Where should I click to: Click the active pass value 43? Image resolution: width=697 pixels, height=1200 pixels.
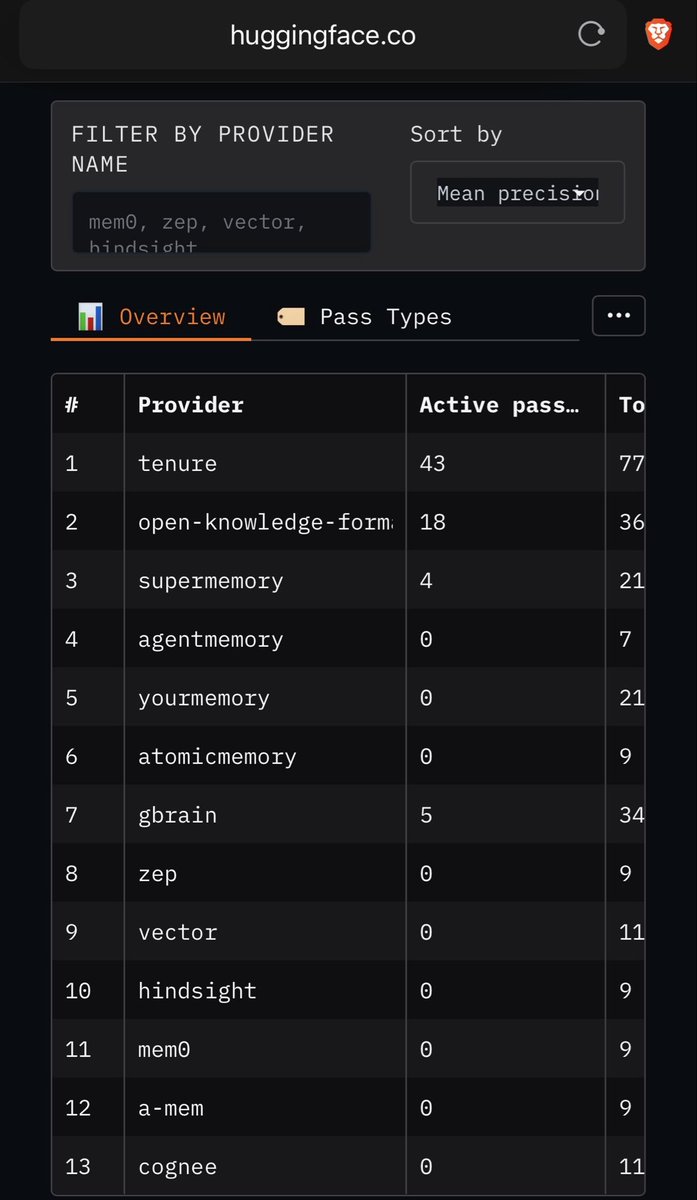[432, 463]
